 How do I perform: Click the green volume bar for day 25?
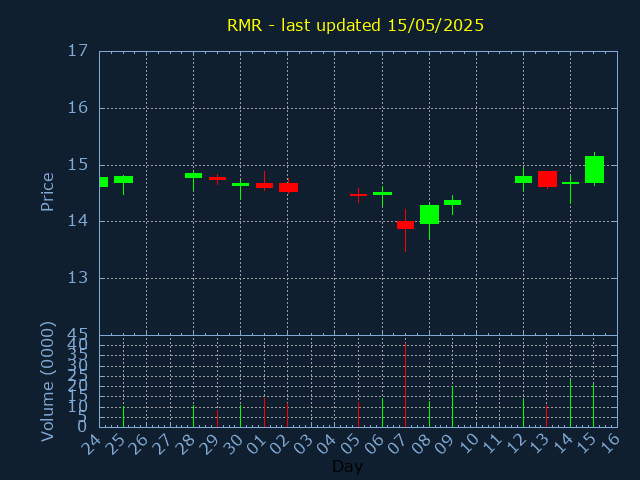click(123, 417)
